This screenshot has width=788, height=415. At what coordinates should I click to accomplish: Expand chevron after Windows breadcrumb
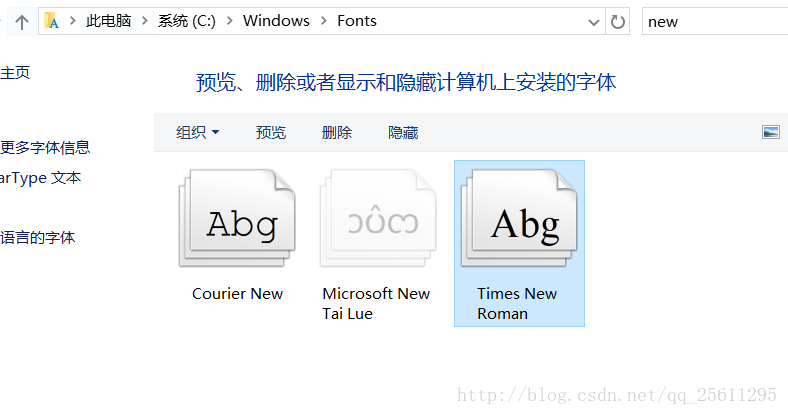(x=324, y=21)
